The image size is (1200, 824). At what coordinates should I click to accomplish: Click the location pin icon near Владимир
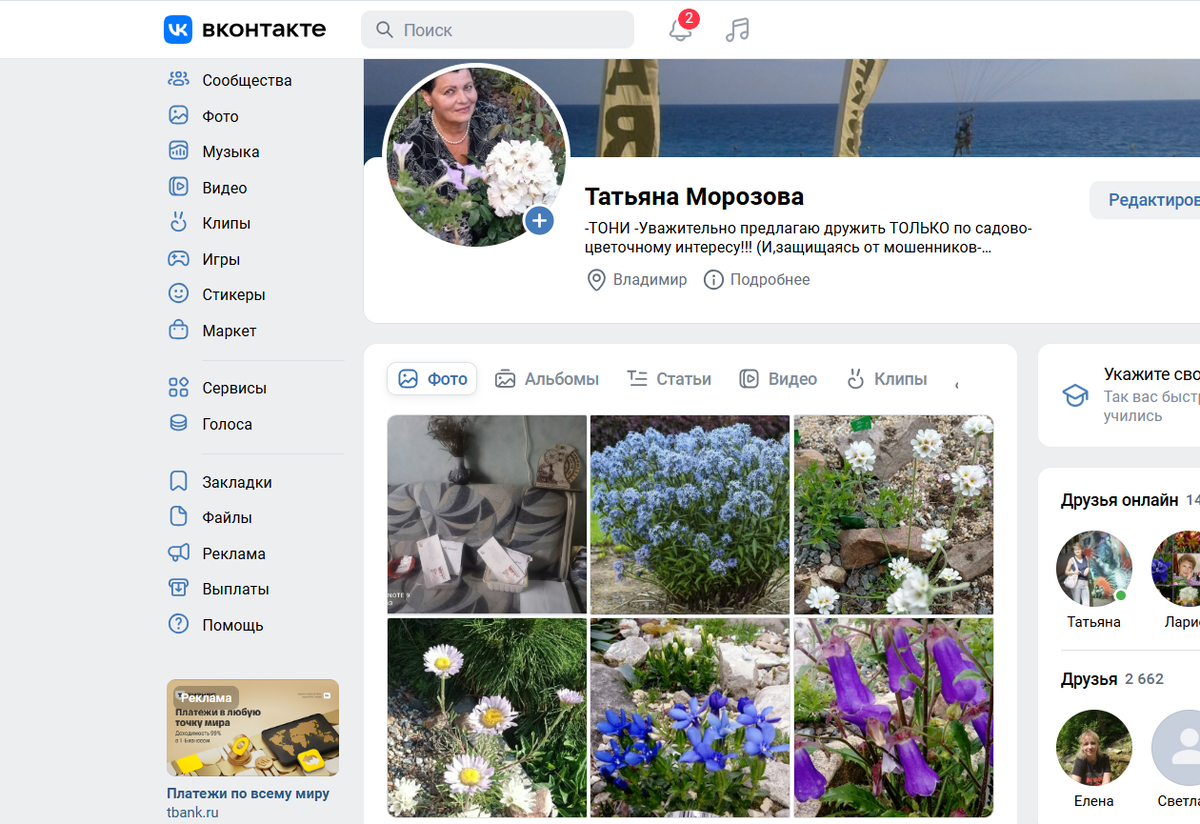click(596, 280)
